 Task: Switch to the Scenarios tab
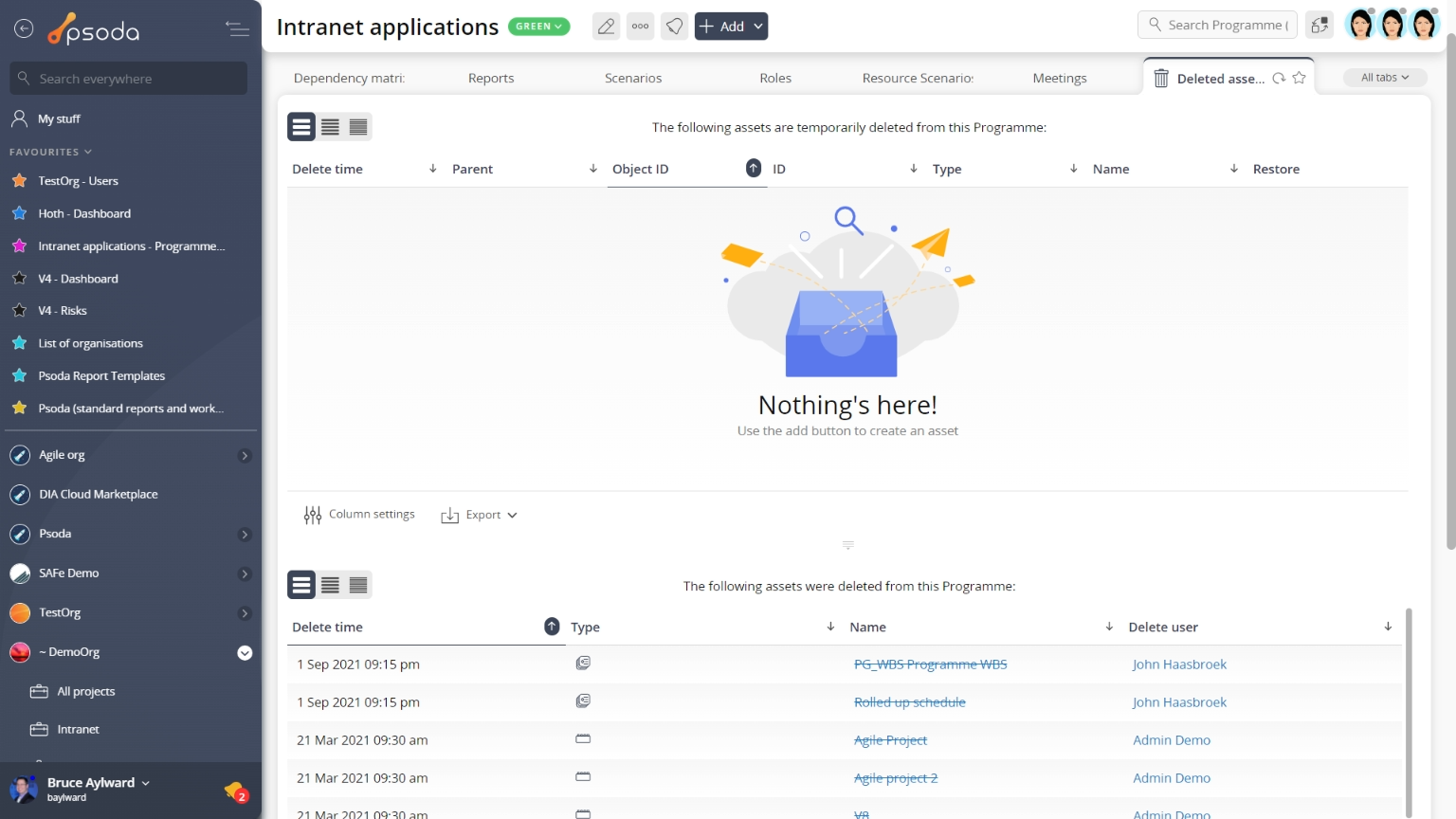633,79
